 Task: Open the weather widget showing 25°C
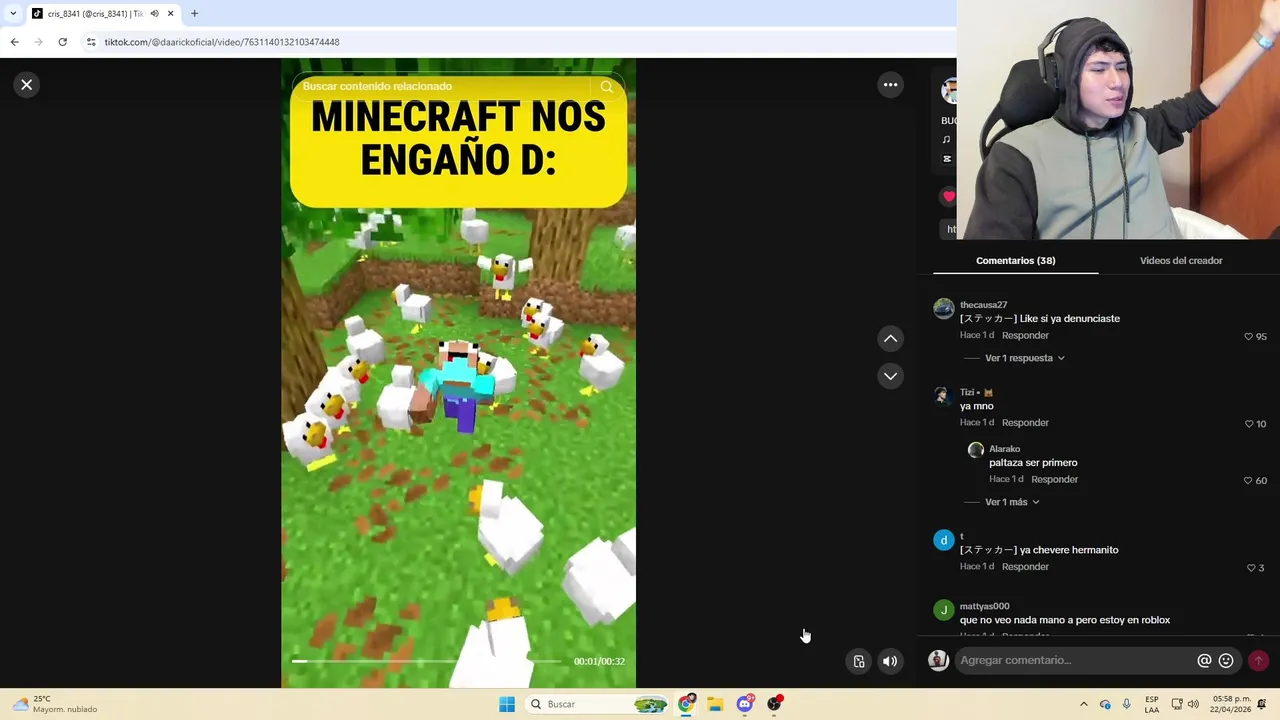click(56, 705)
